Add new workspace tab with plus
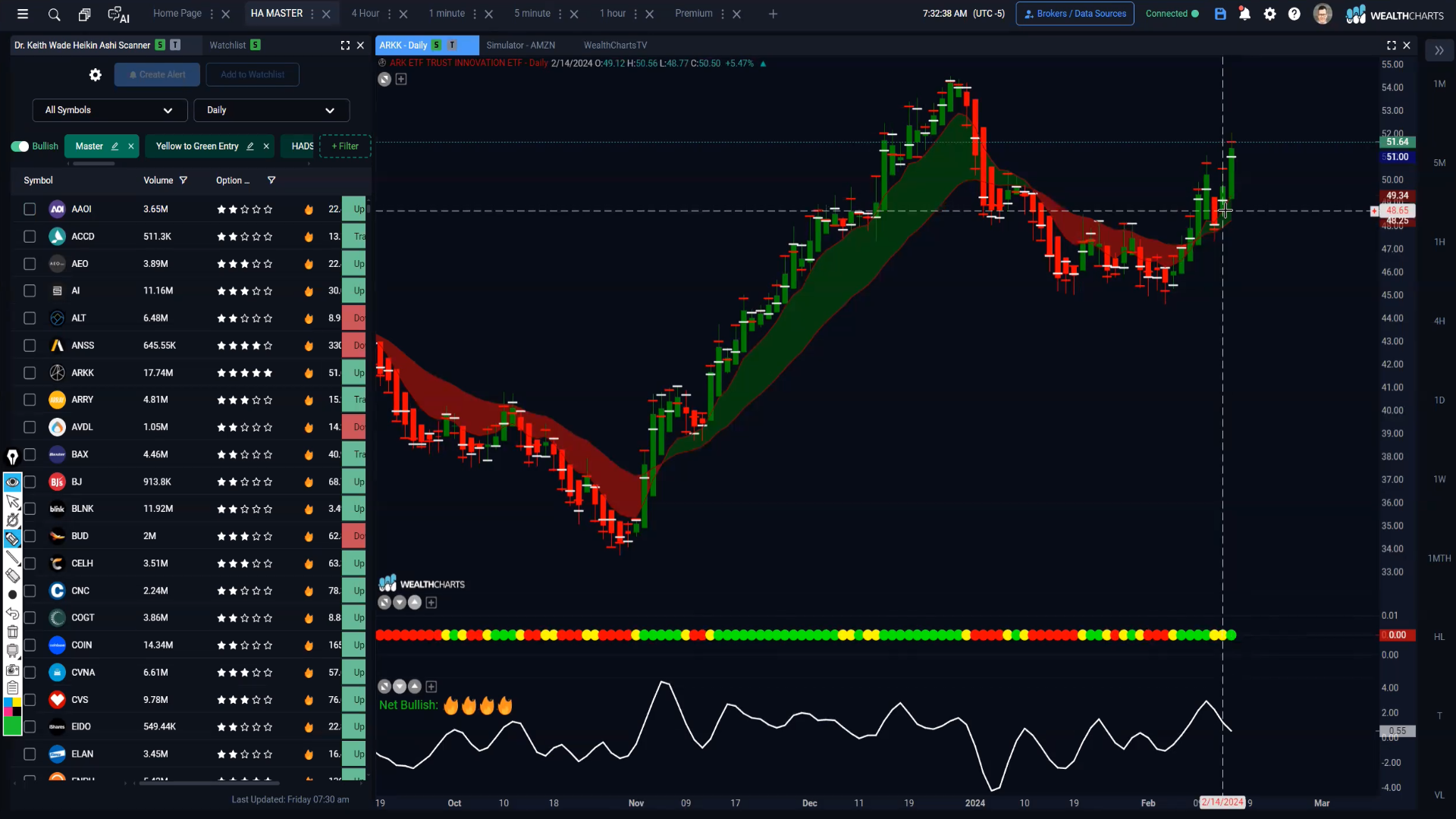 point(773,14)
